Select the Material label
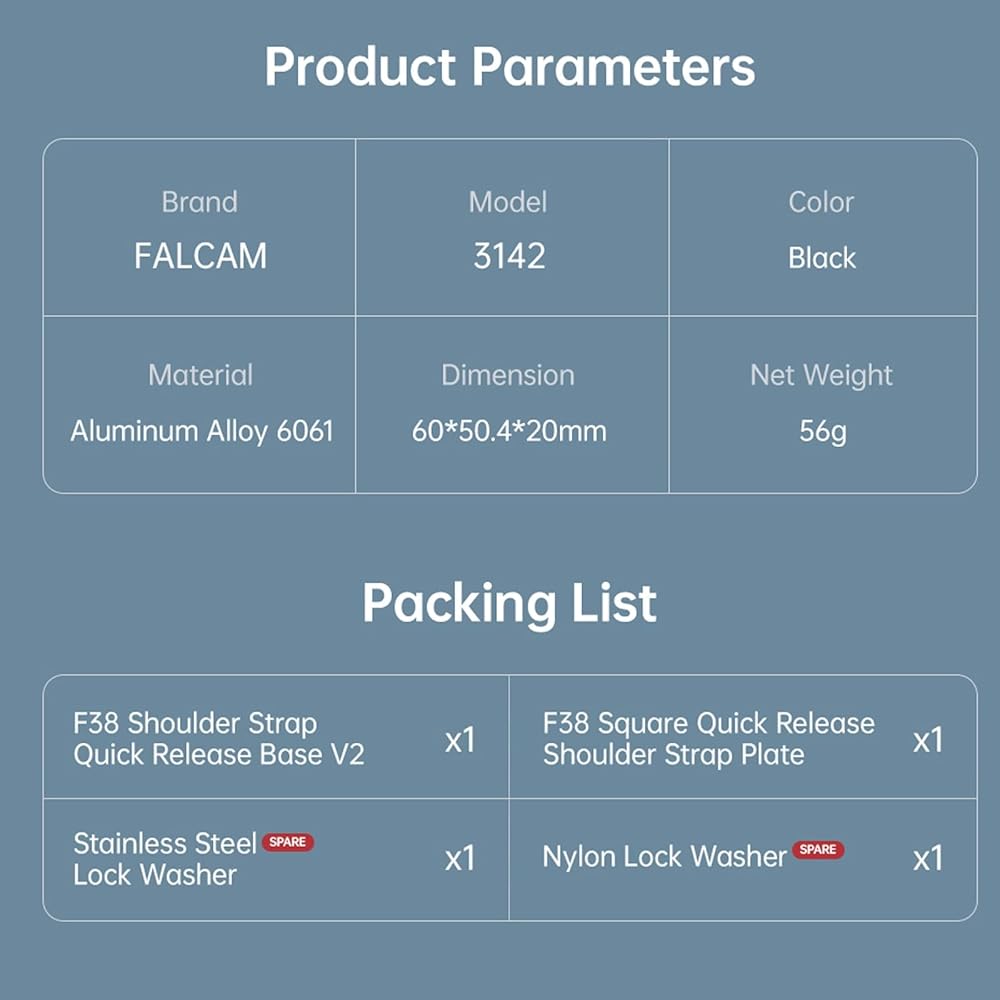Viewport: 1000px width, 1000px height. pyautogui.click(x=200, y=375)
